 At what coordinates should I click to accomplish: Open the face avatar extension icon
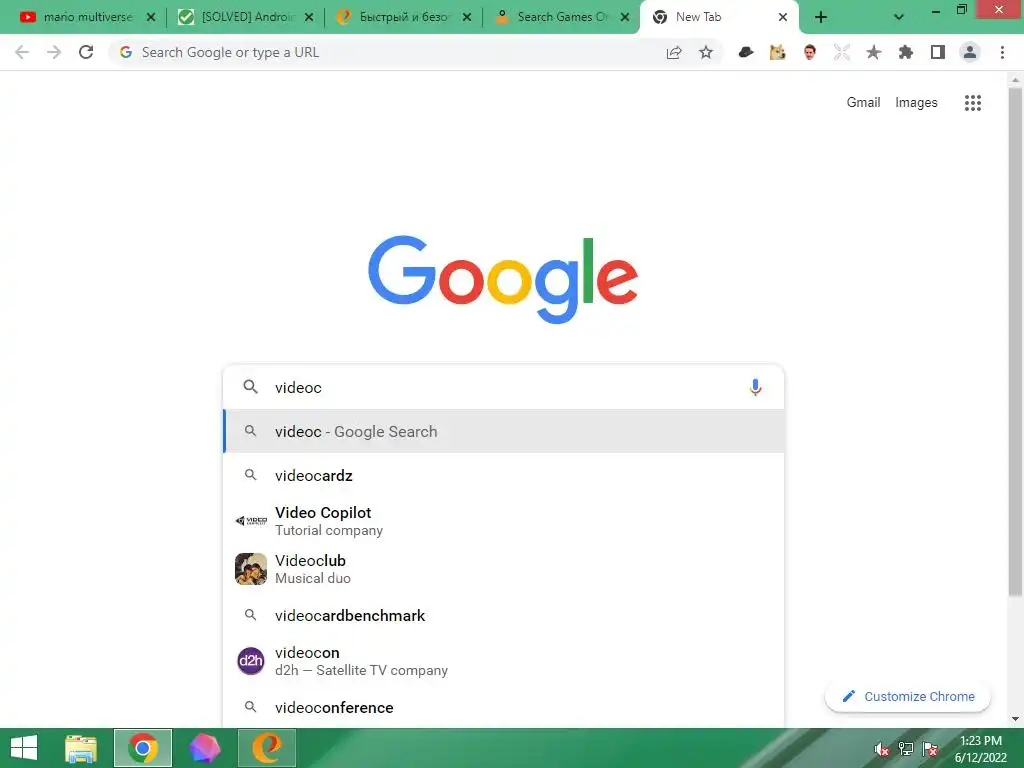(810, 52)
